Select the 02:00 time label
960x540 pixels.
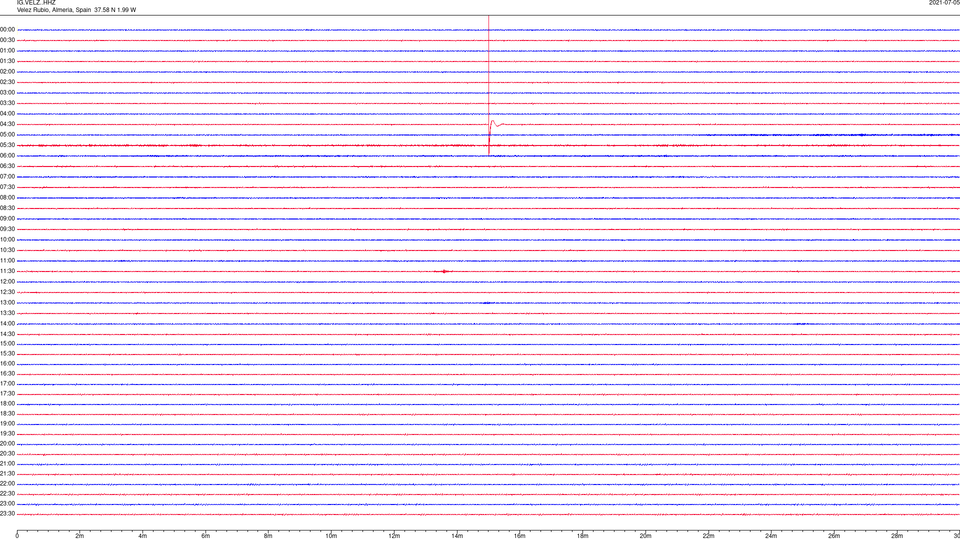(7, 72)
